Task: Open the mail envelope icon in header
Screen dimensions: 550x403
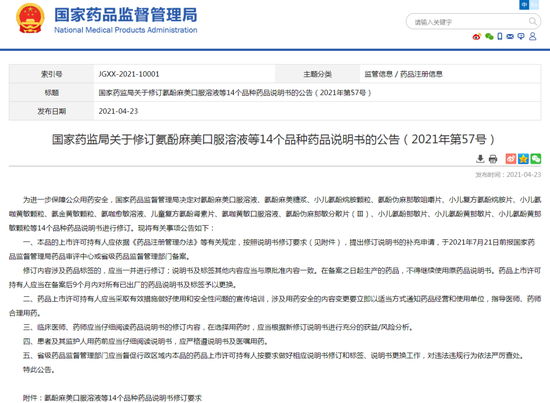Action: tap(510, 36)
